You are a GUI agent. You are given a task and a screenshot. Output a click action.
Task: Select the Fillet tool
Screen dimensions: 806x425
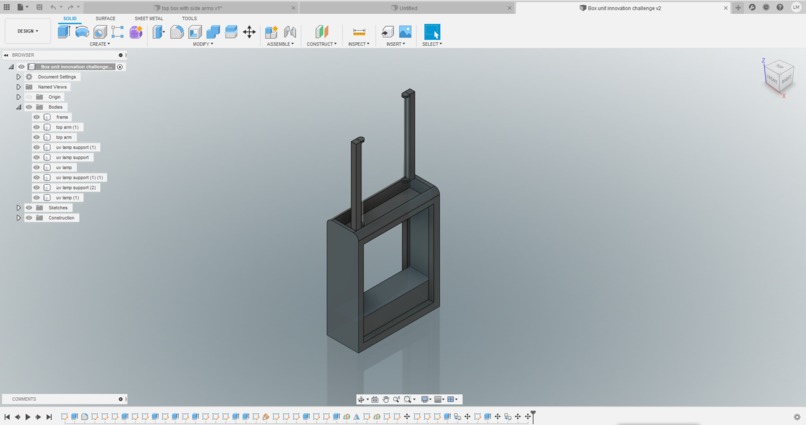177,32
